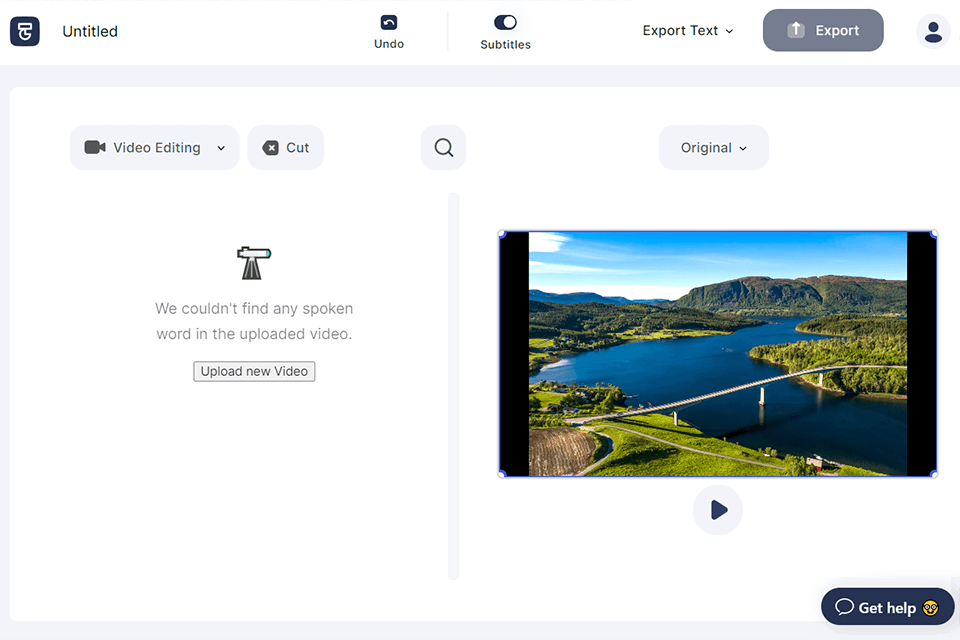Click the Upload new Video button
Screen dimensions: 960x640
254,371
